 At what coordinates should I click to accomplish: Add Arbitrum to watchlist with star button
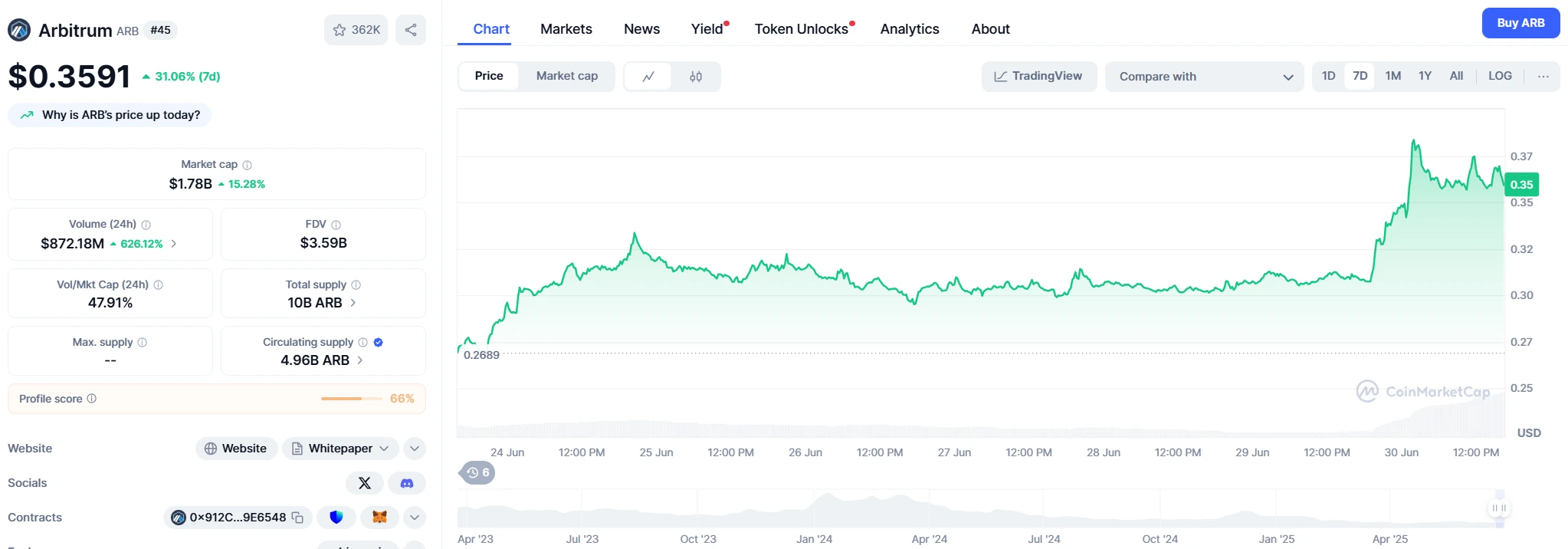point(356,30)
